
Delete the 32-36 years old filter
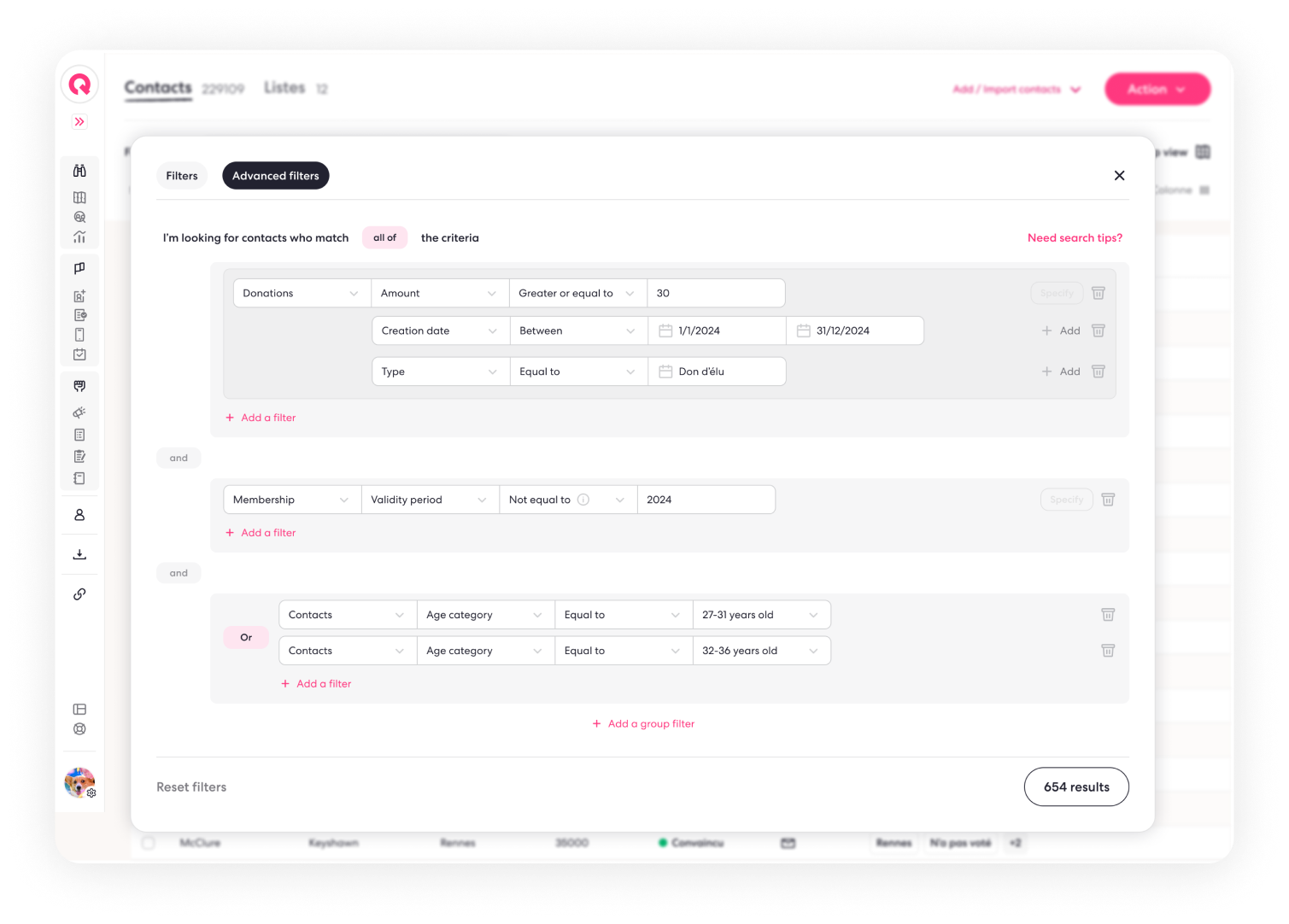pos(1108,651)
